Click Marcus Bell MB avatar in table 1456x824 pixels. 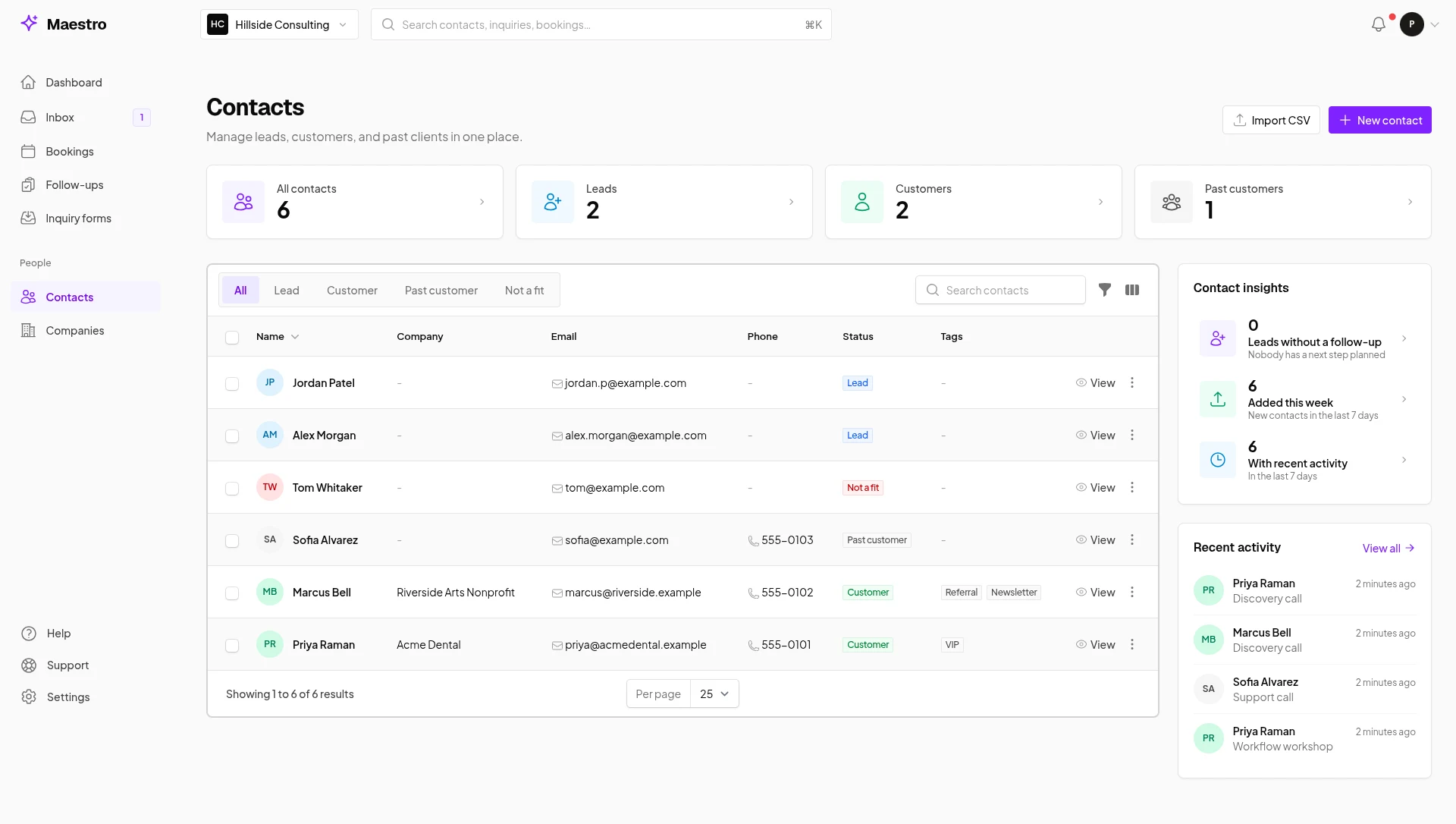pos(270,592)
